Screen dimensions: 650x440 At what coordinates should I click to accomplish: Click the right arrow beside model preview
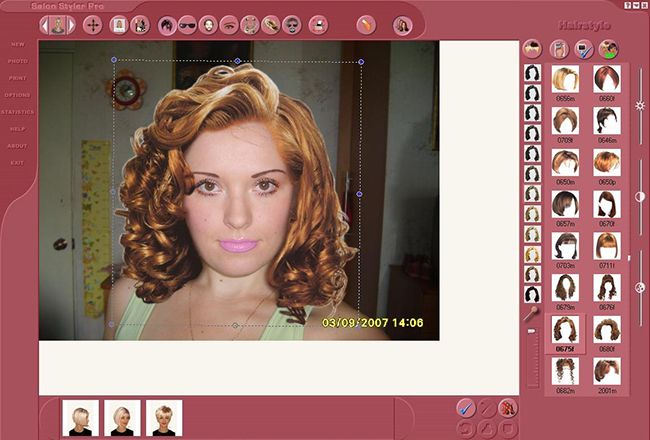click(70, 23)
